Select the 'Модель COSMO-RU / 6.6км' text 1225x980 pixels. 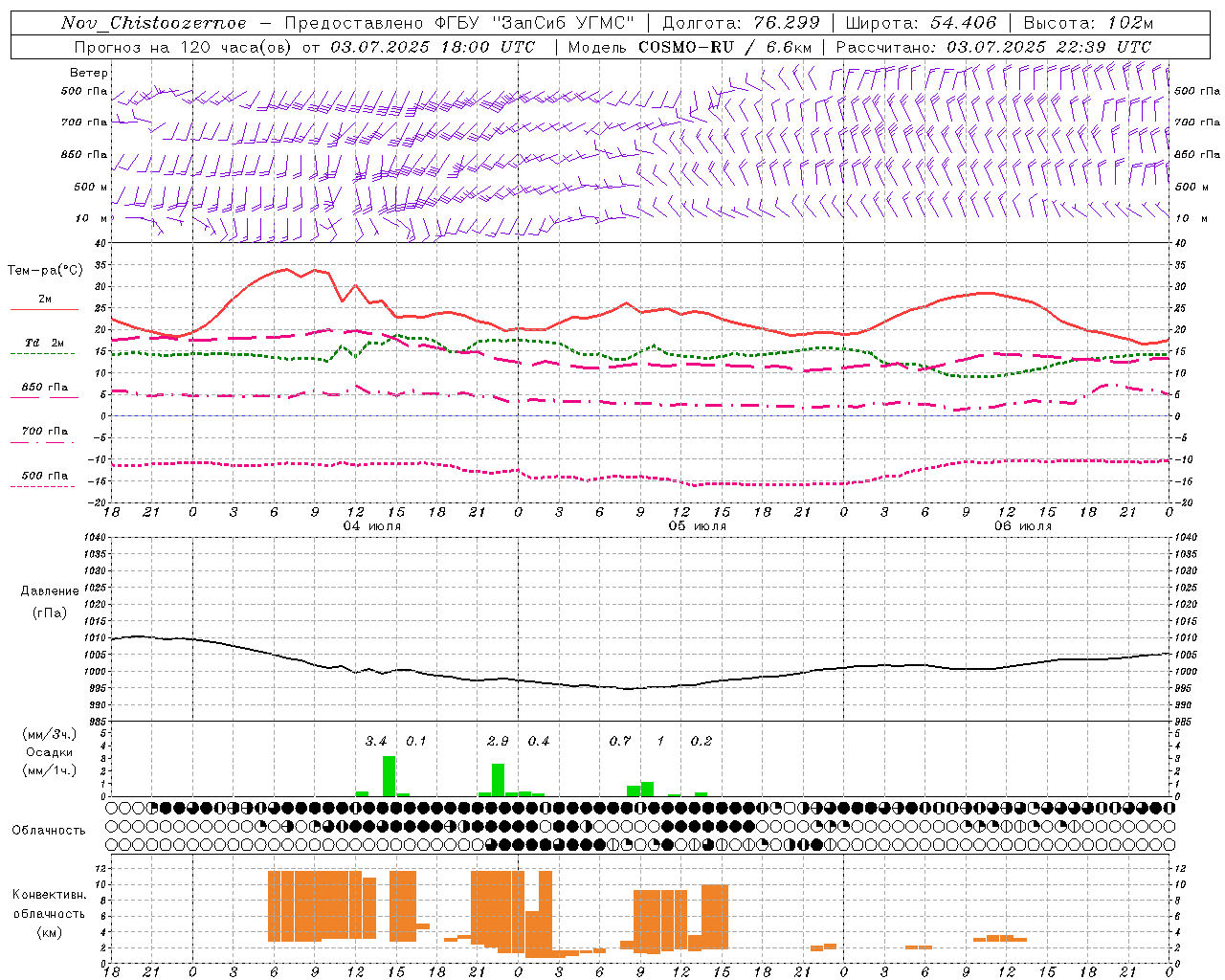pos(689,47)
